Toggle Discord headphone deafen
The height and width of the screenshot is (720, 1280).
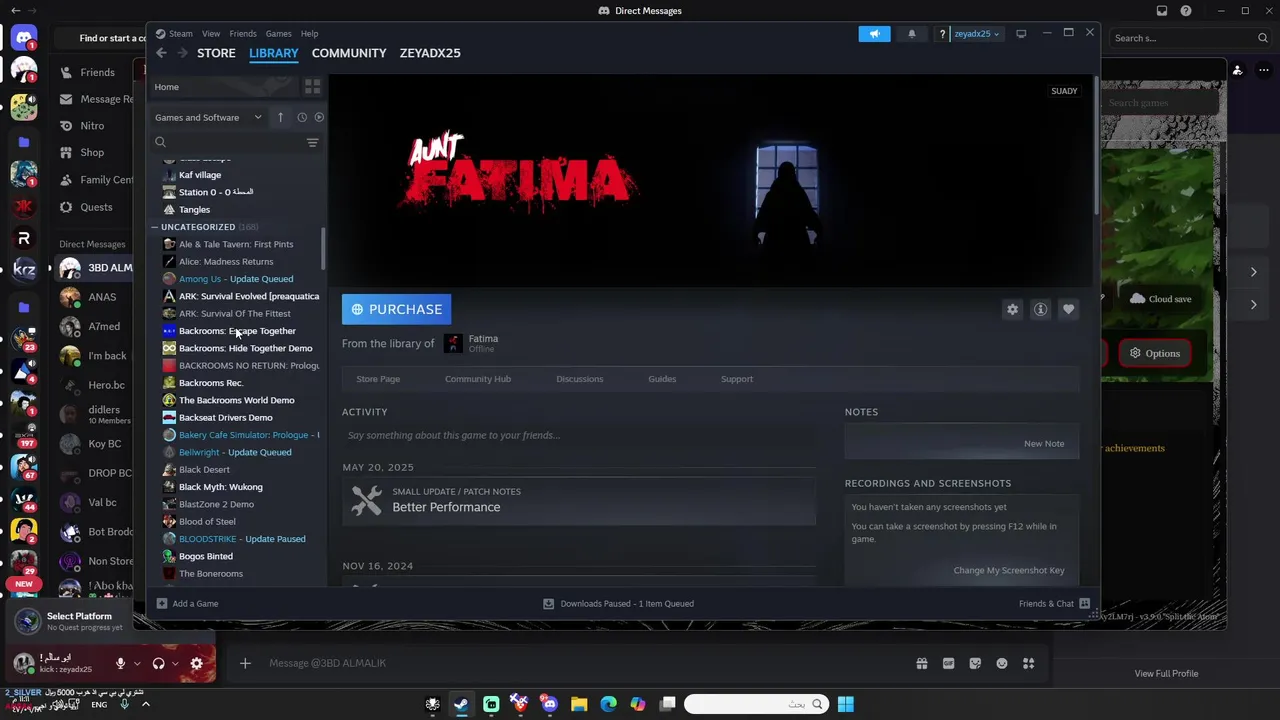click(158, 663)
